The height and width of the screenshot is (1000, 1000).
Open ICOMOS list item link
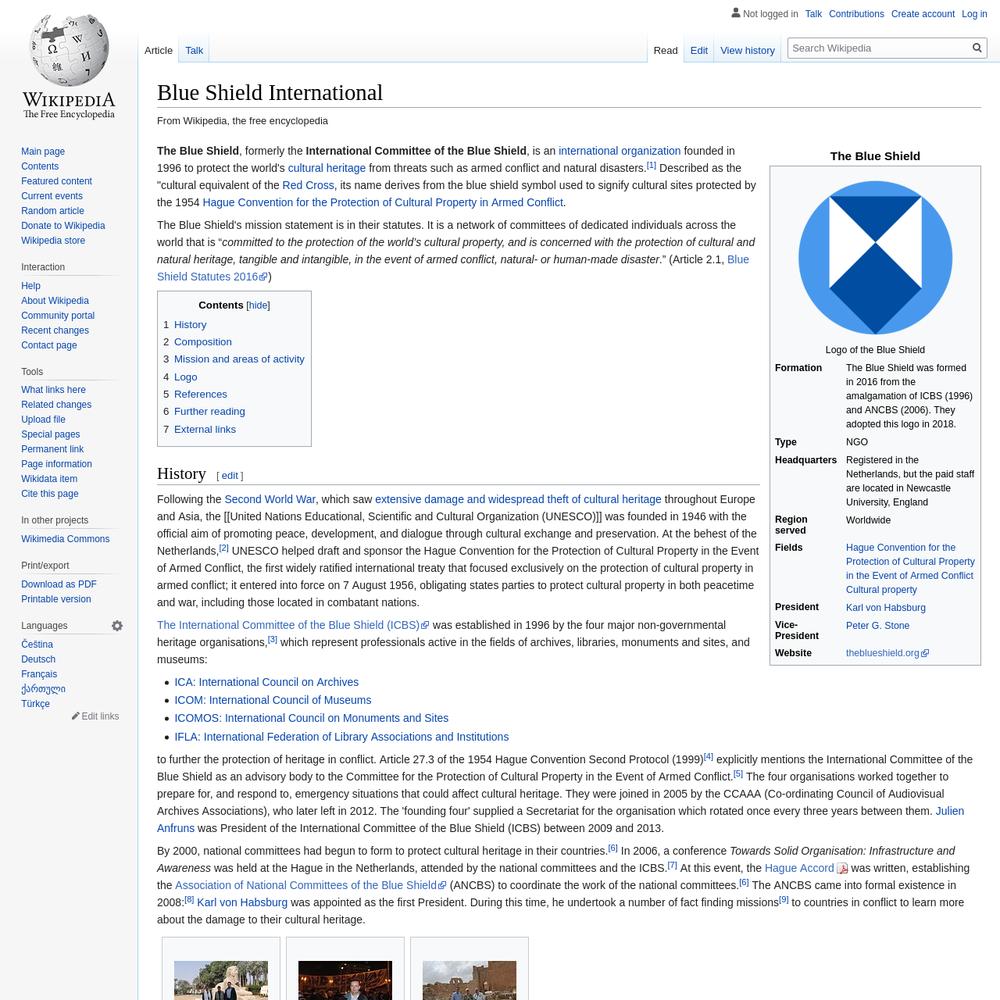tap(311, 717)
